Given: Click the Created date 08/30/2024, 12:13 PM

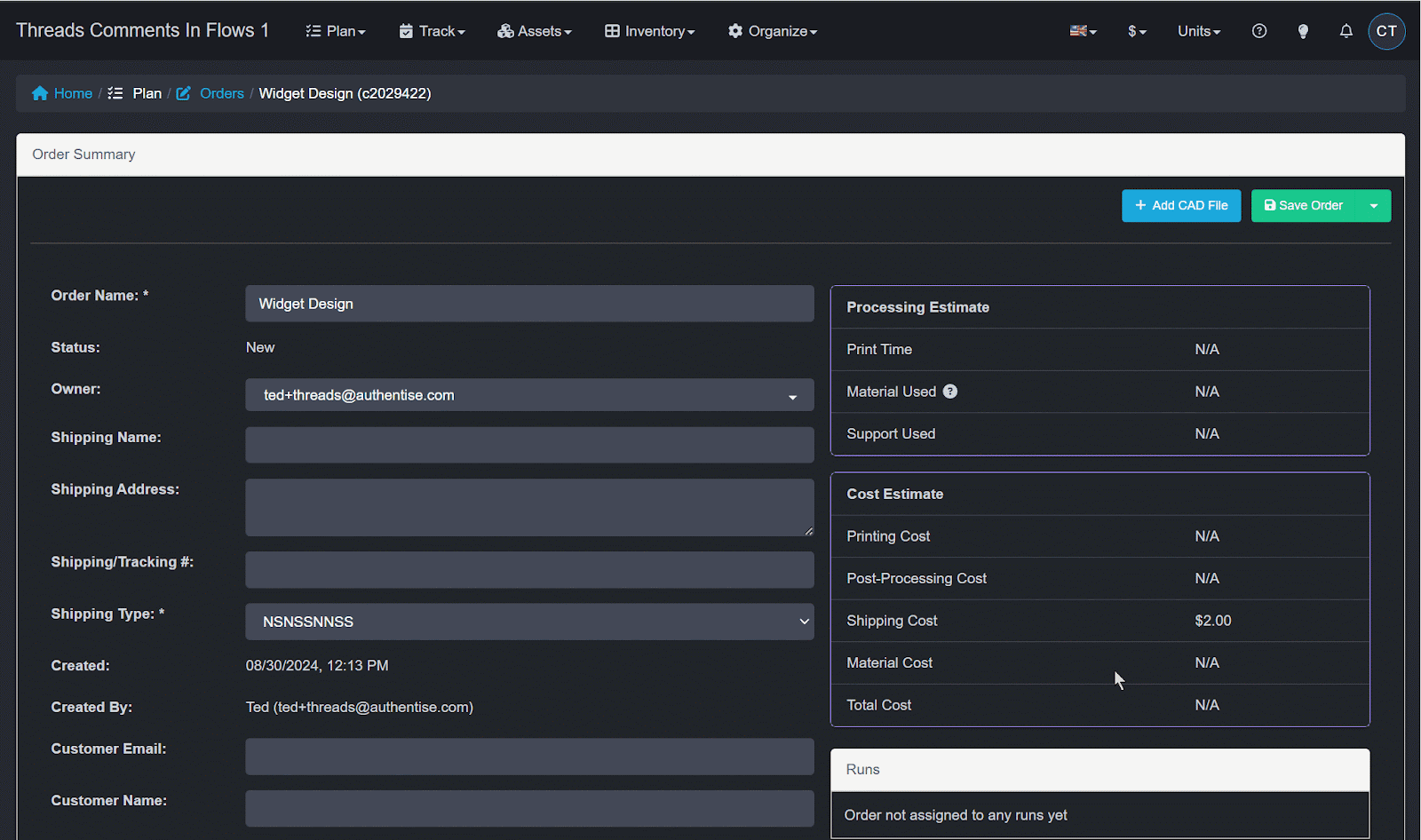Looking at the screenshot, I should point(317,665).
